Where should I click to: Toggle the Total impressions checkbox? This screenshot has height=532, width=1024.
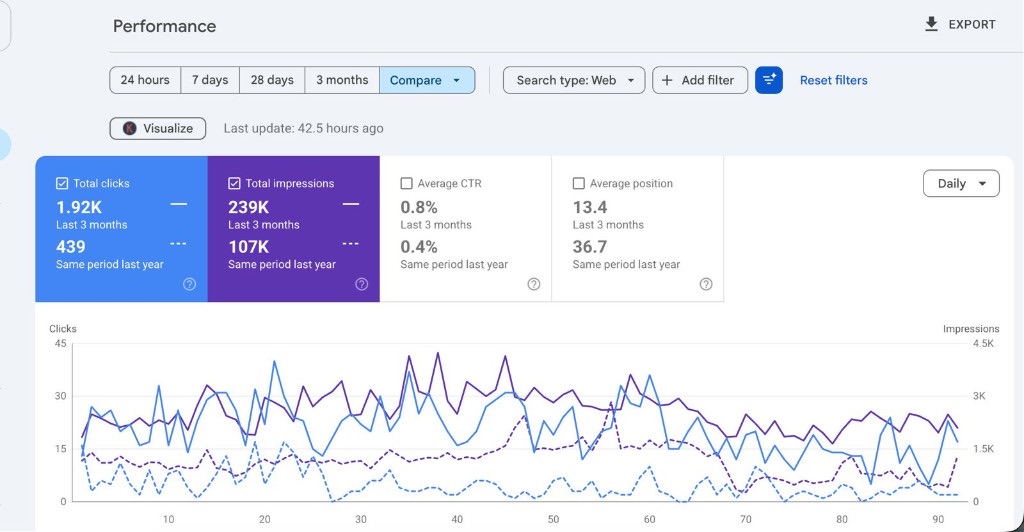(x=234, y=183)
